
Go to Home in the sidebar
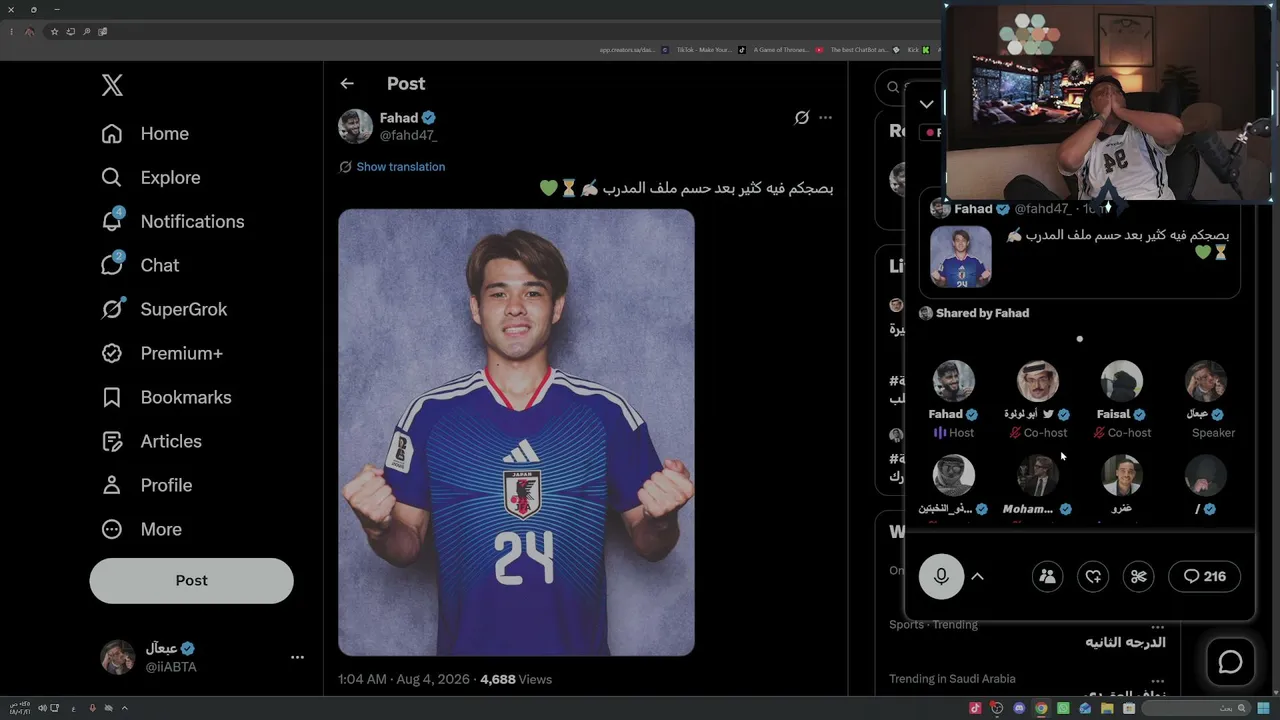[145, 133]
